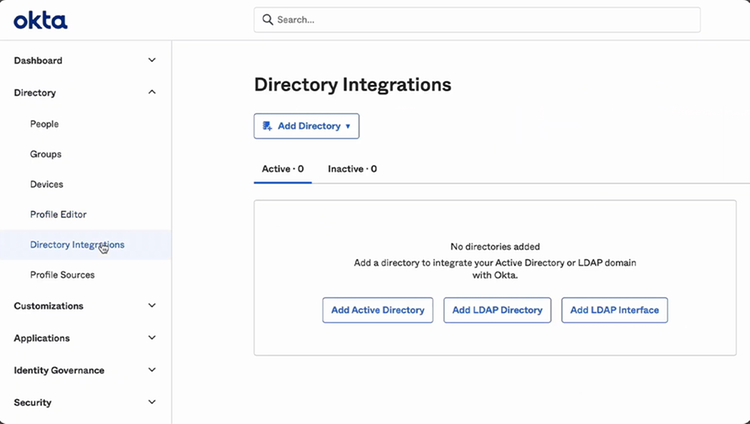750x424 pixels.
Task: Expand the Customizations section chevron
Action: click(x=152, y=305)
